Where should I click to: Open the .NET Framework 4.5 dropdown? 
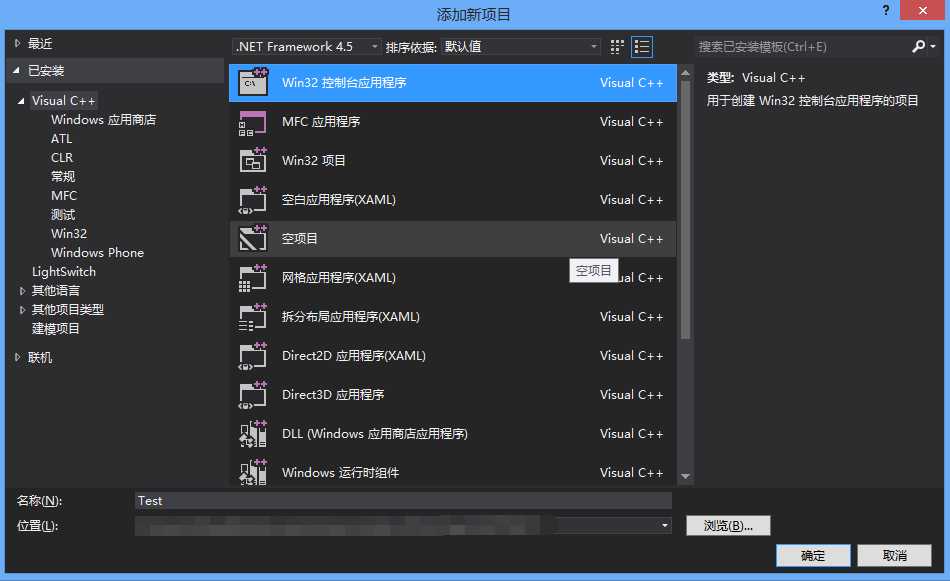307,47
